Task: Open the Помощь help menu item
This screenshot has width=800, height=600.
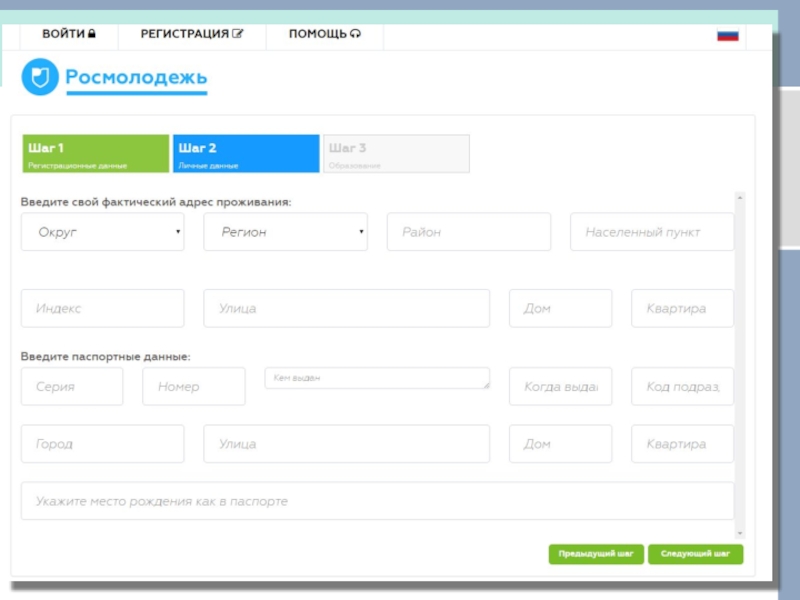Action: (324, 34)
